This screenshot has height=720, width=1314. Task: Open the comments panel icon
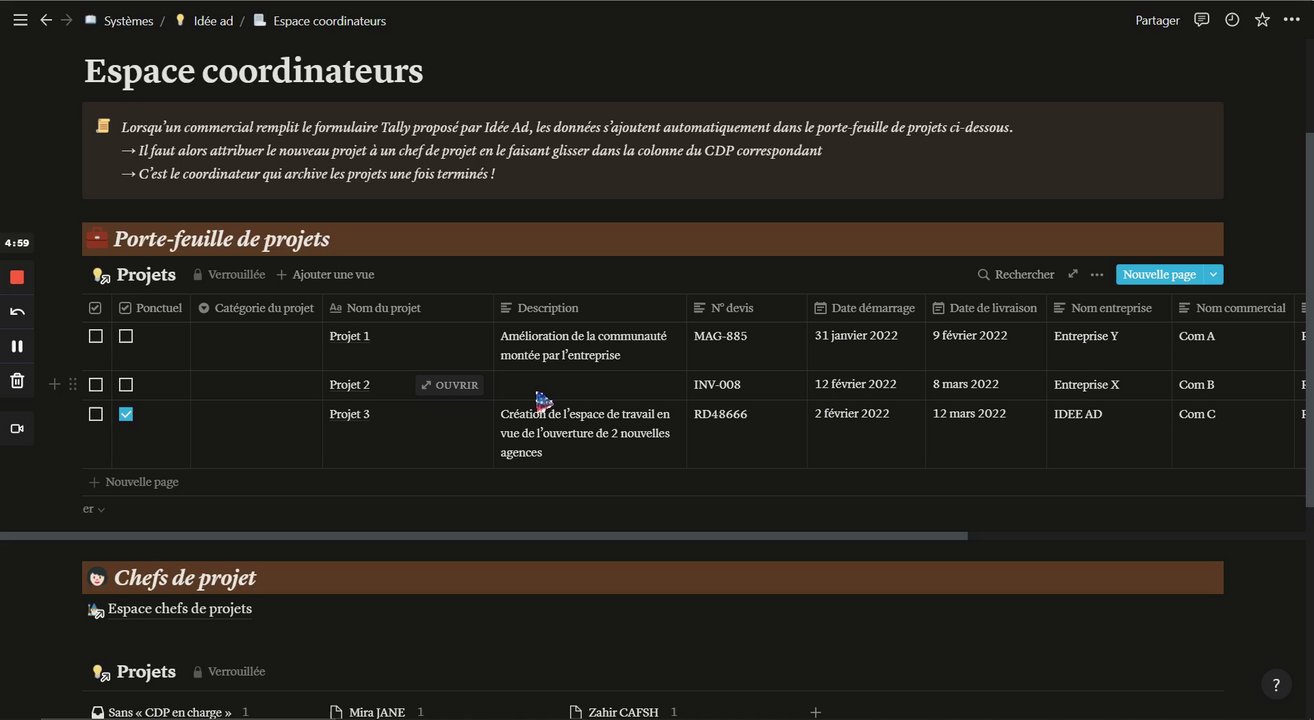point(1202,20)
